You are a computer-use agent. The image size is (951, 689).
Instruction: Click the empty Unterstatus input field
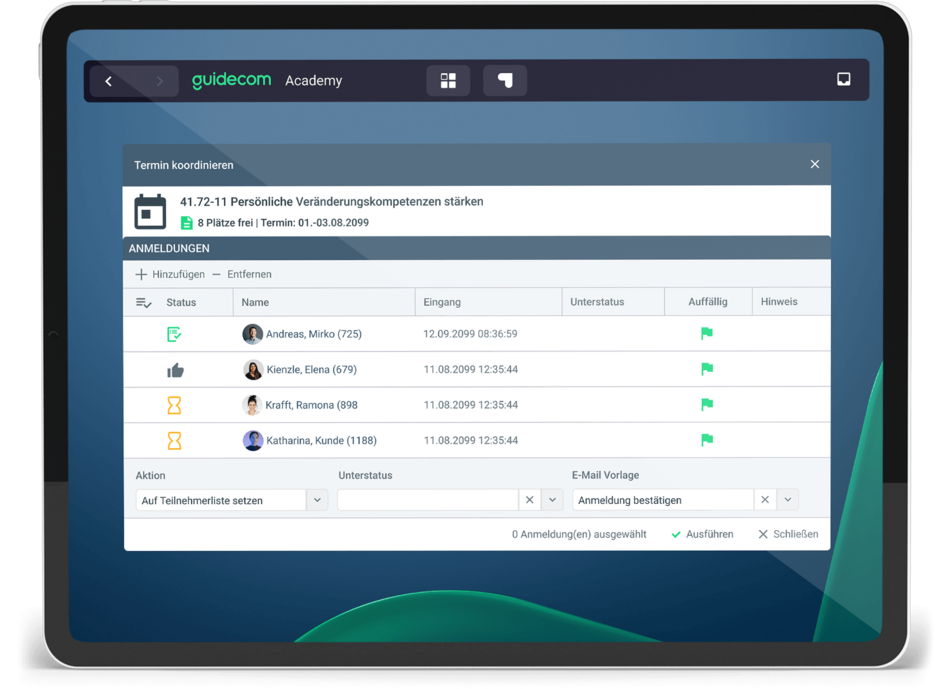click(428, 500)
